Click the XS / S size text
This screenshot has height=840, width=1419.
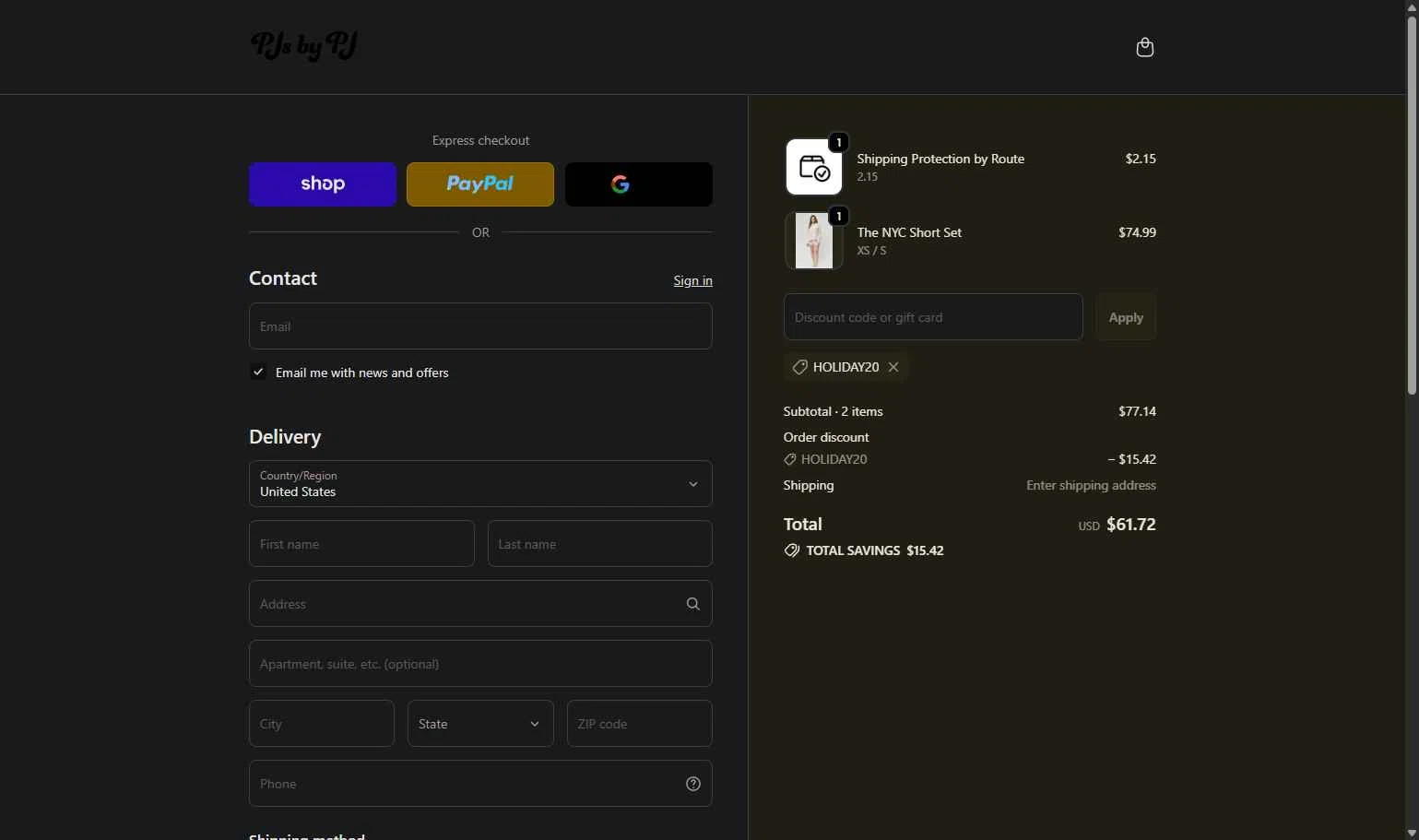point(871,250)
